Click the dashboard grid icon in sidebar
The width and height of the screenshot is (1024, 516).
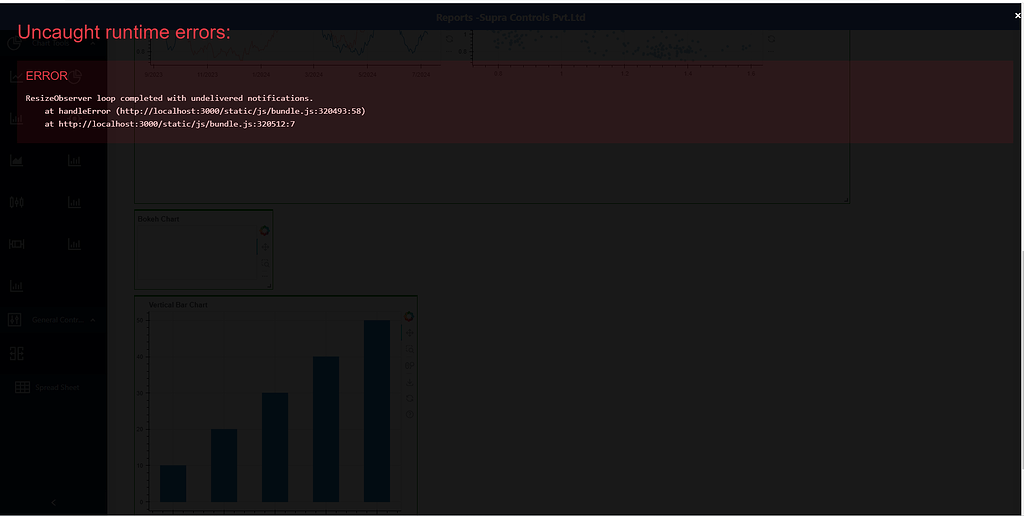click(x=16, y=353)
